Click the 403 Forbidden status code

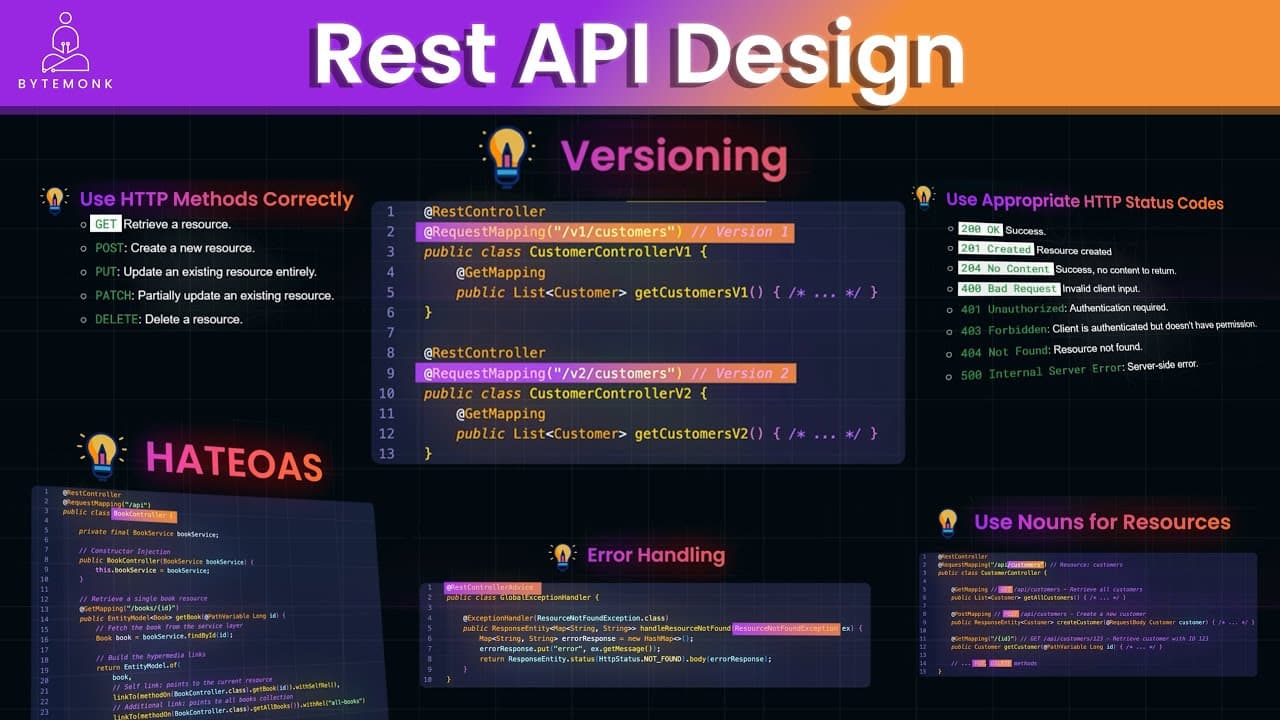(x=1002, y=330)
